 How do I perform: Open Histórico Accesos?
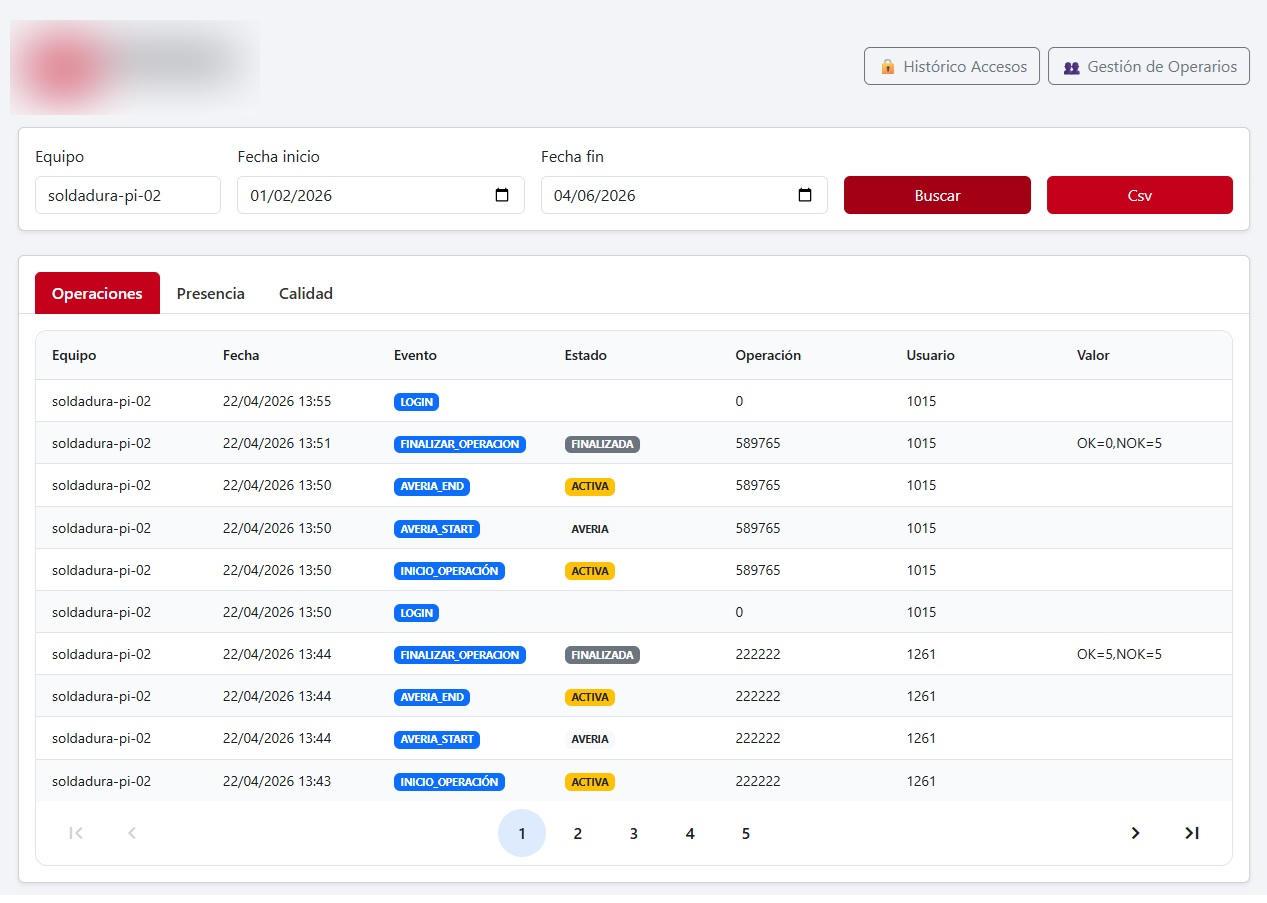pyautogui.click(x=952, y=67)
